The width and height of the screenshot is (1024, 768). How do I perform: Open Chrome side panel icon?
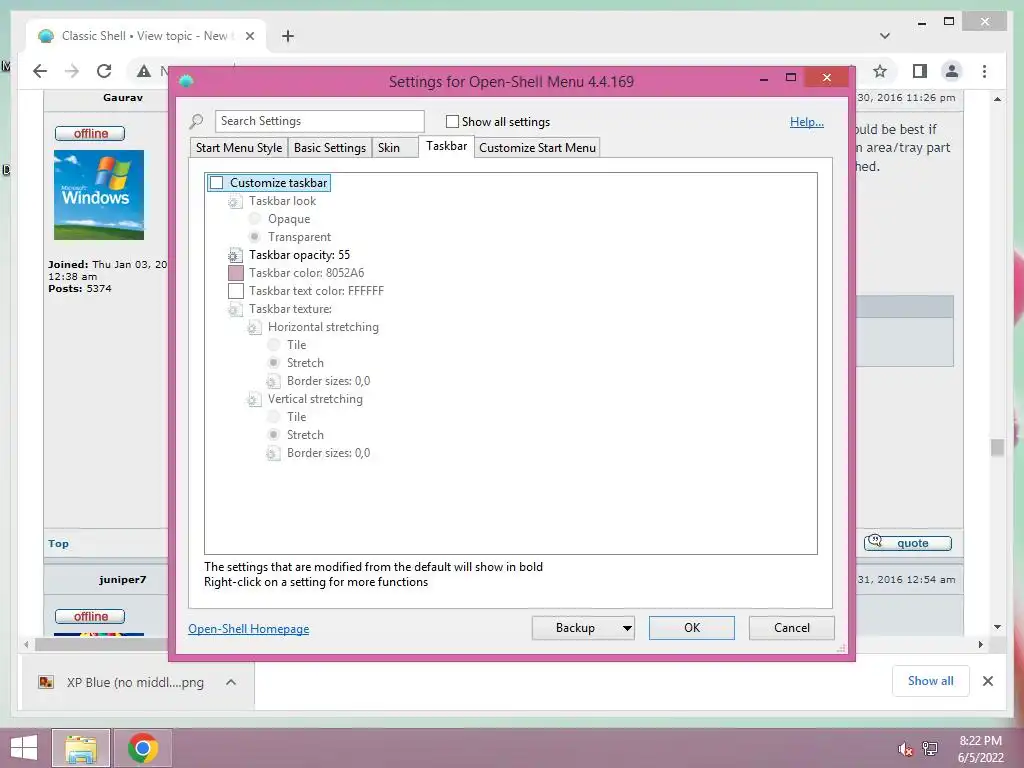point(920,71)
